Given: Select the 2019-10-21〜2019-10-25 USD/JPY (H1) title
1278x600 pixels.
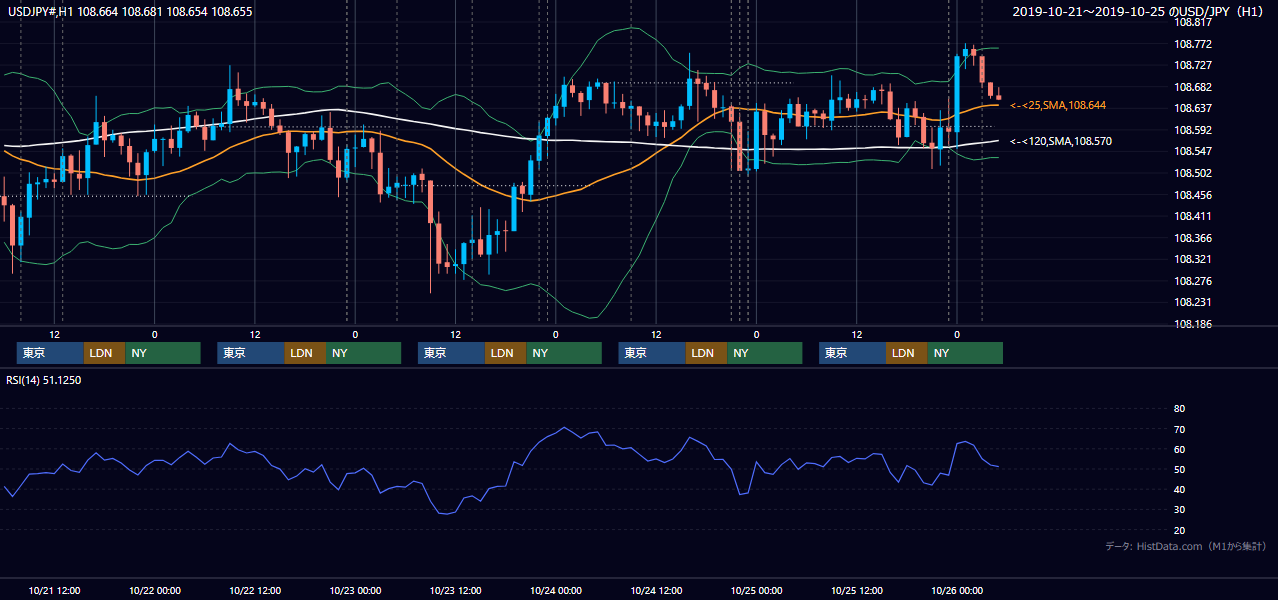Looking at the screenshot, I should point(1137,12).
